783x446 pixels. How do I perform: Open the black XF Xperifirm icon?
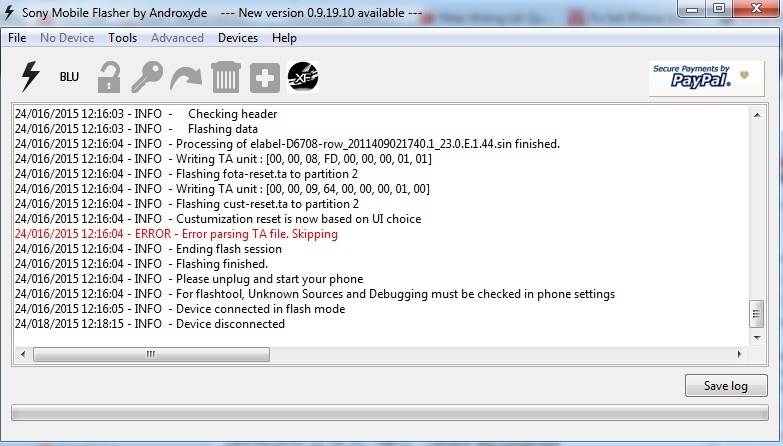(303, 77)
